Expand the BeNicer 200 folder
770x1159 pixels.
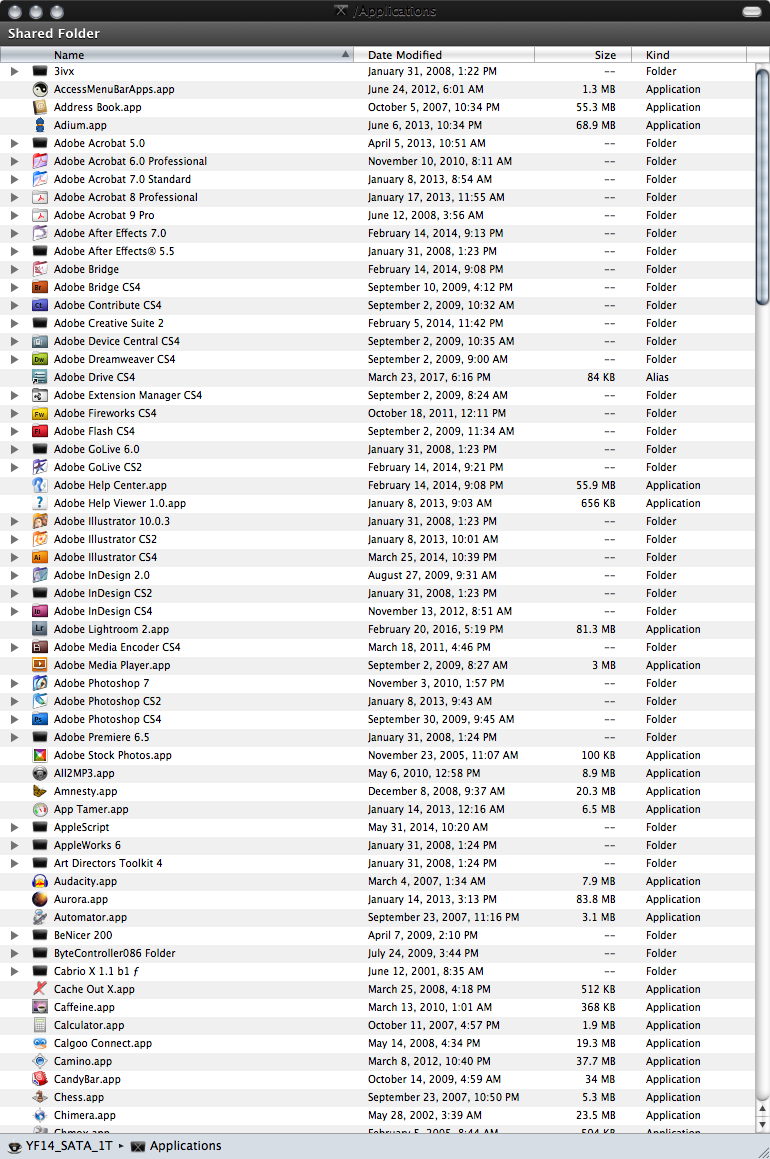point(14,935)
